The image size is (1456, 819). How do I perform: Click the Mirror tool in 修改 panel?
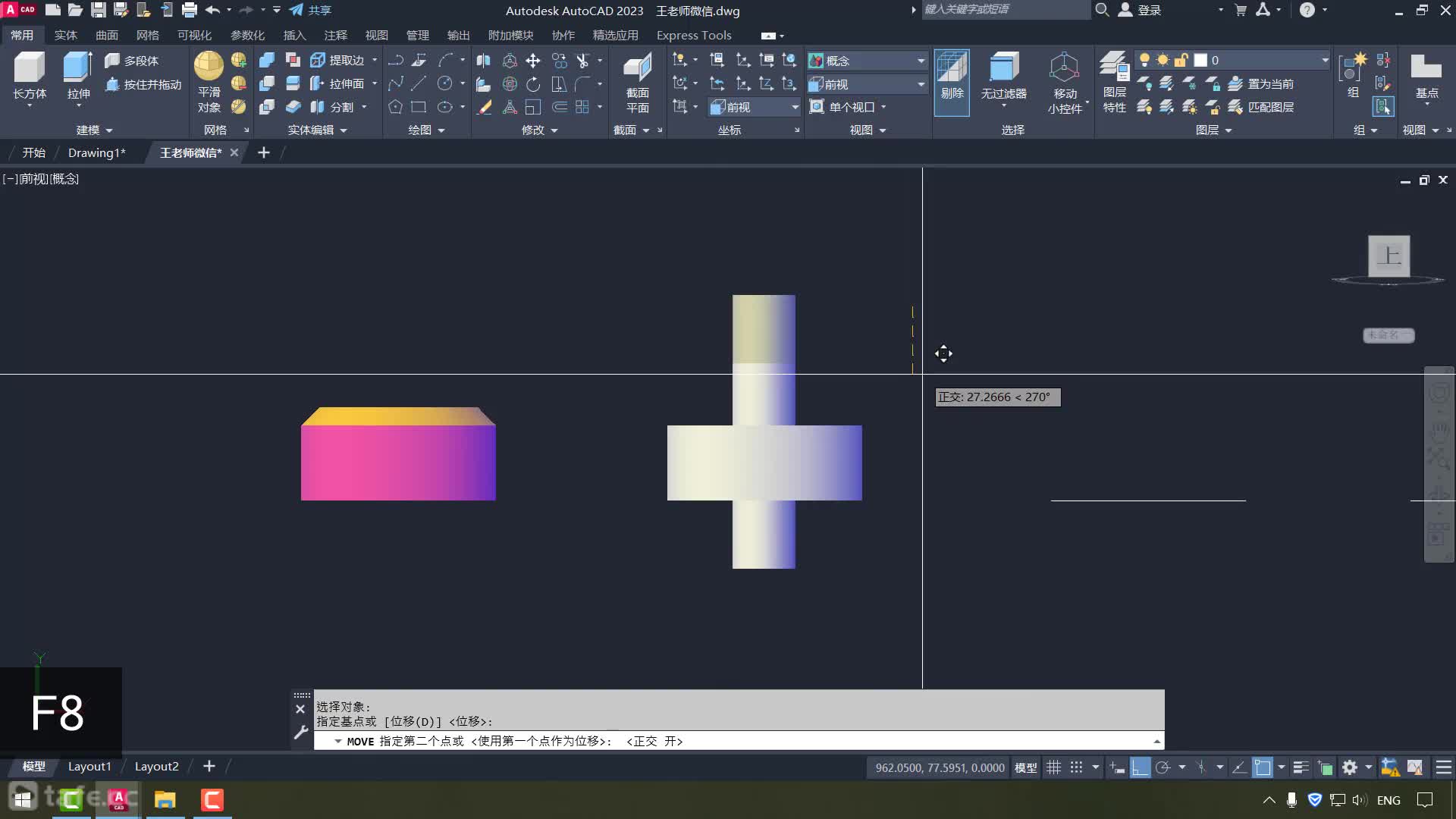point(483,60)
